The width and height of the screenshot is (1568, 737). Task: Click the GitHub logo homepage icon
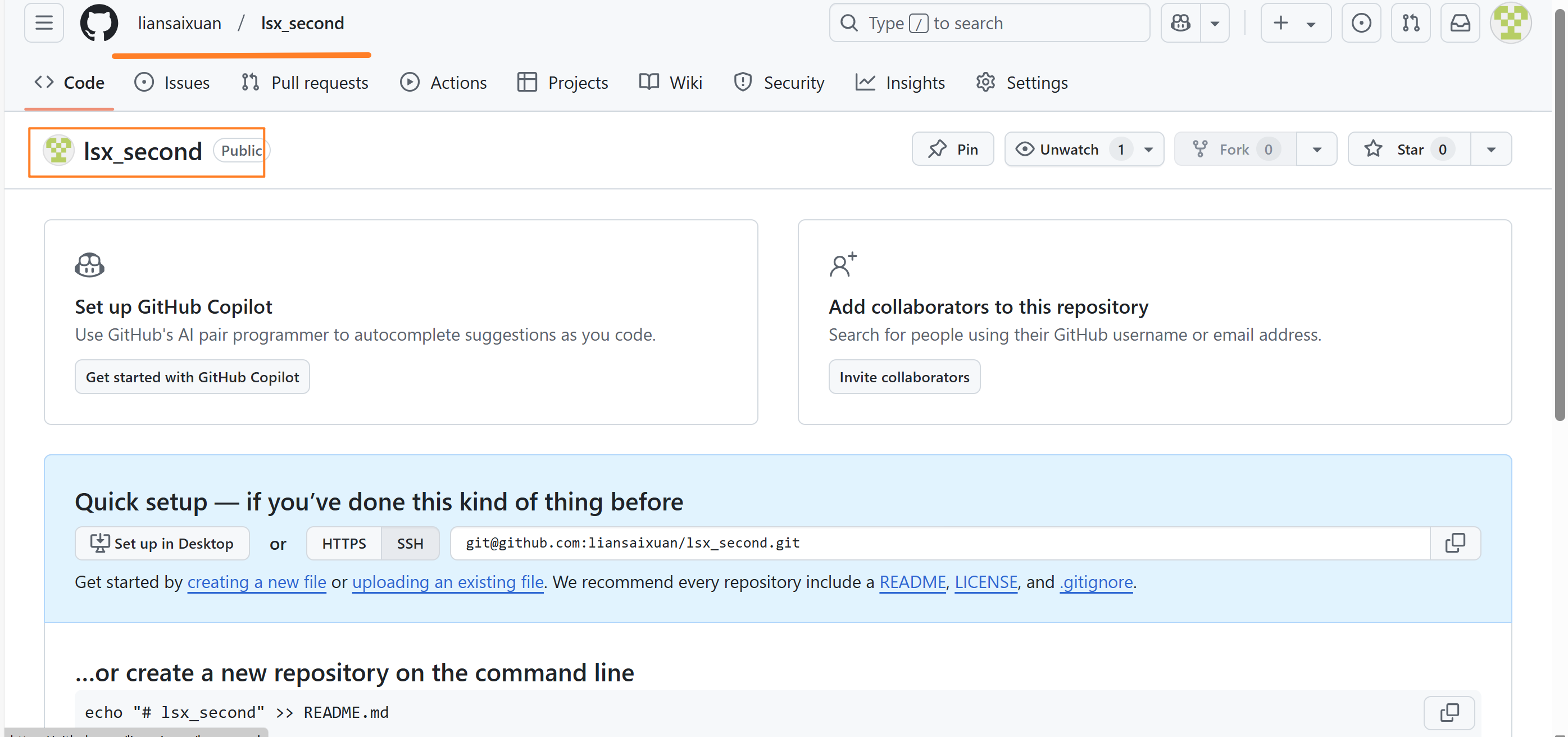click(x=99, y=23)
